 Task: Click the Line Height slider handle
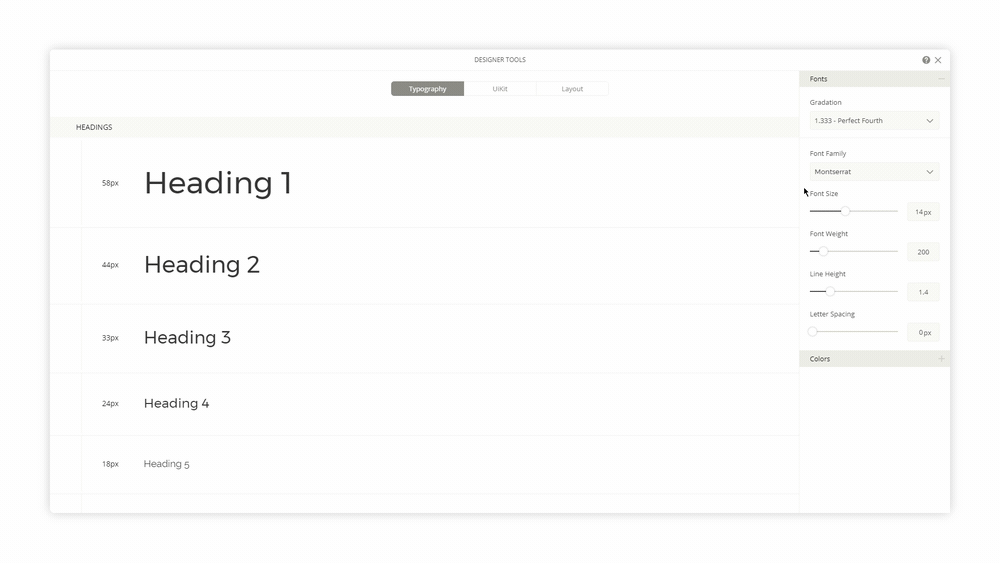[x=829, y=292]
